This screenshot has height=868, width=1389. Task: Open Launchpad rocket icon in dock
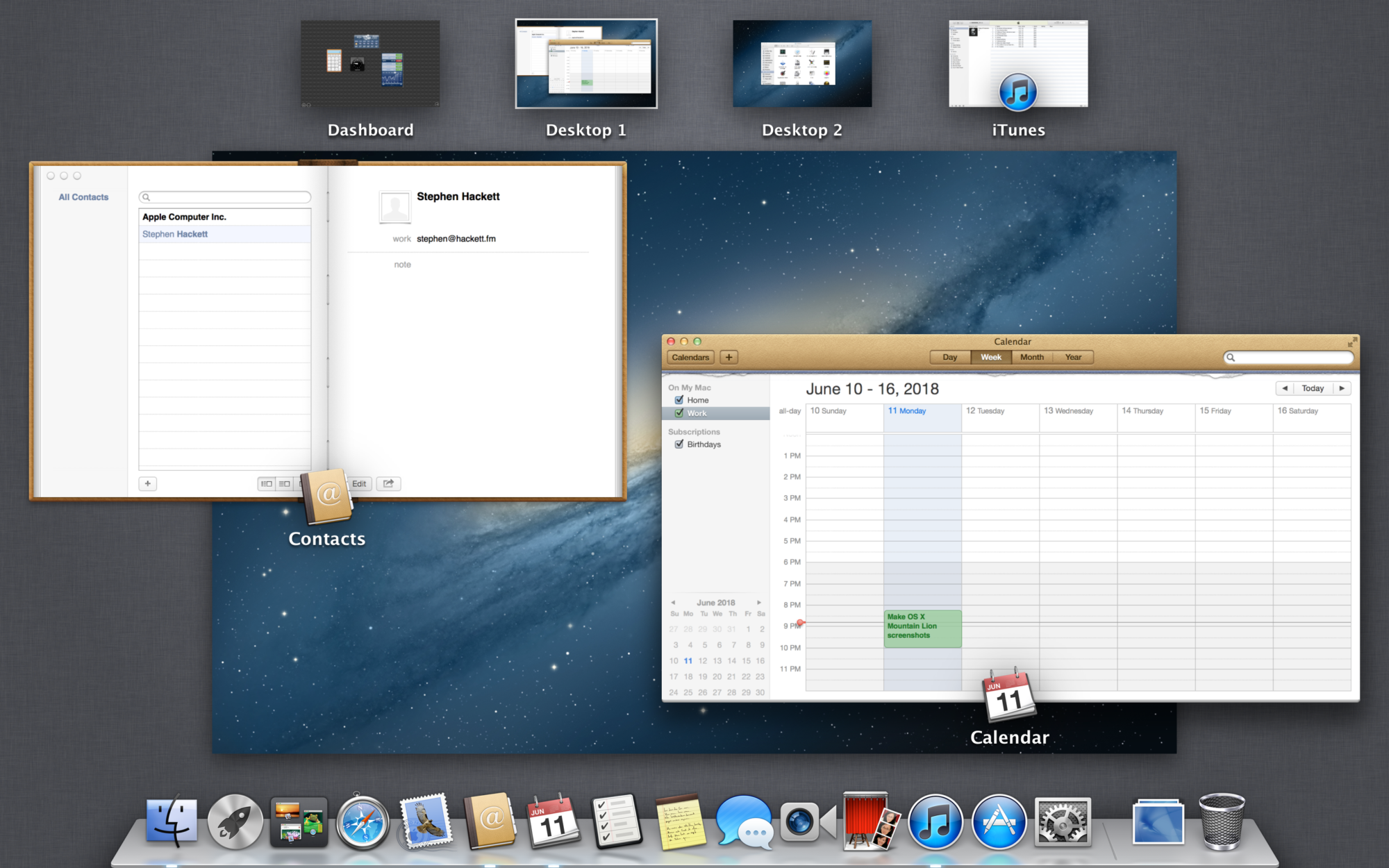235,822
